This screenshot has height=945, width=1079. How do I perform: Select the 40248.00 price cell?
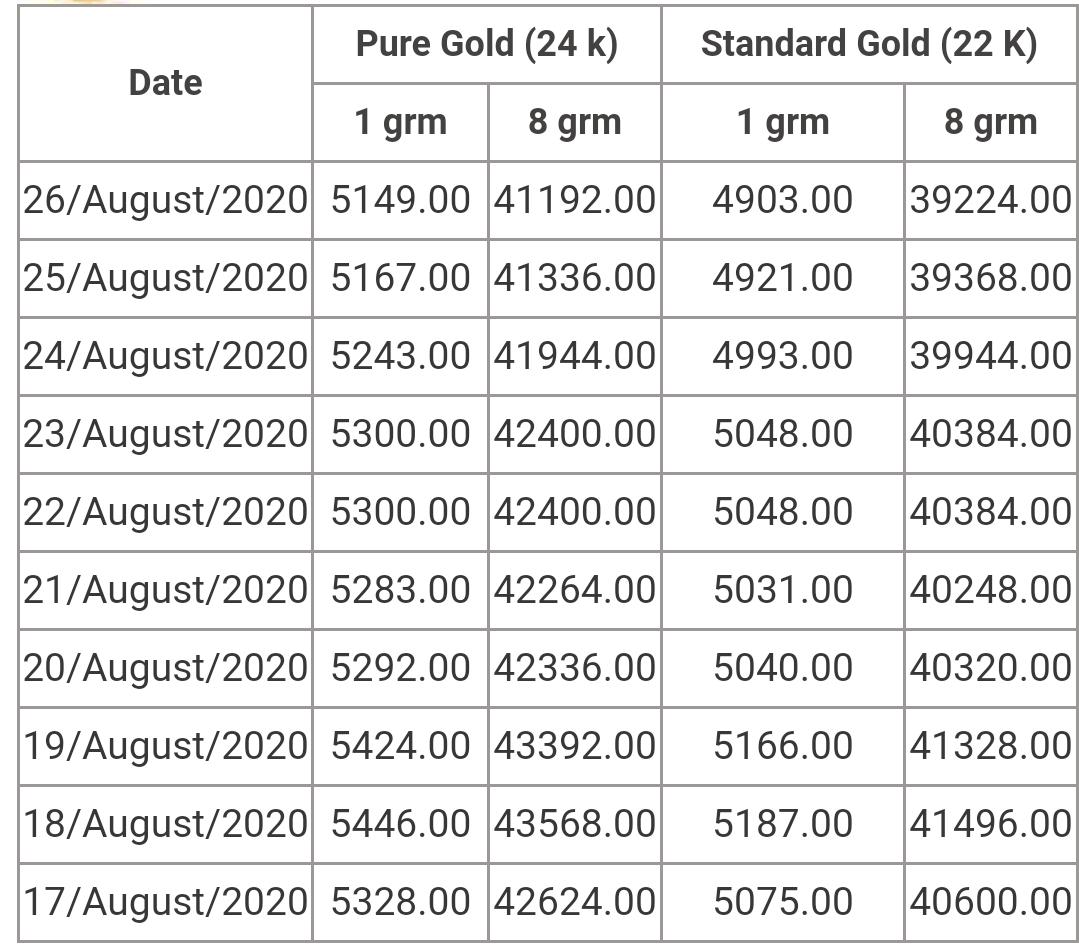pos(990,590)
